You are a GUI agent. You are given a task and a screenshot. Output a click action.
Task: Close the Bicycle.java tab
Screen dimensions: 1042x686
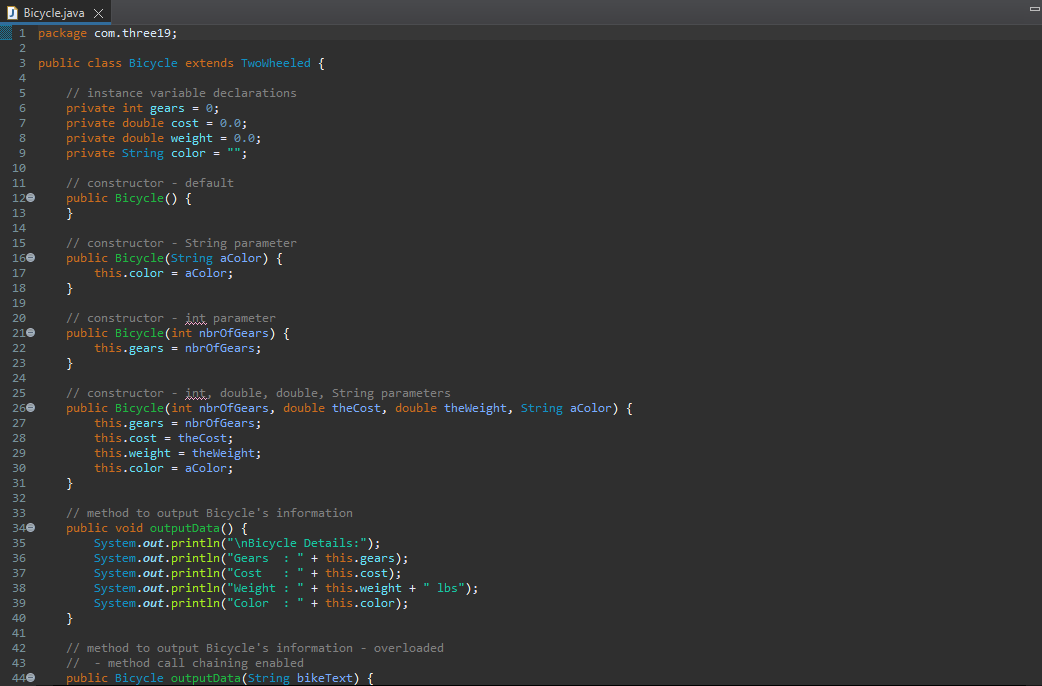96,14
